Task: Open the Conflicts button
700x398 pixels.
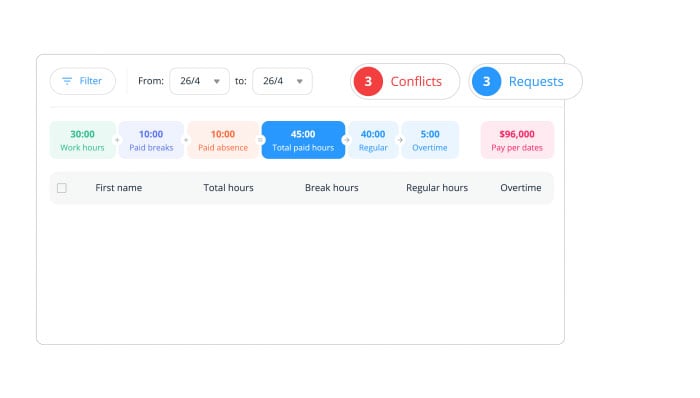Action: click(405, 81)
